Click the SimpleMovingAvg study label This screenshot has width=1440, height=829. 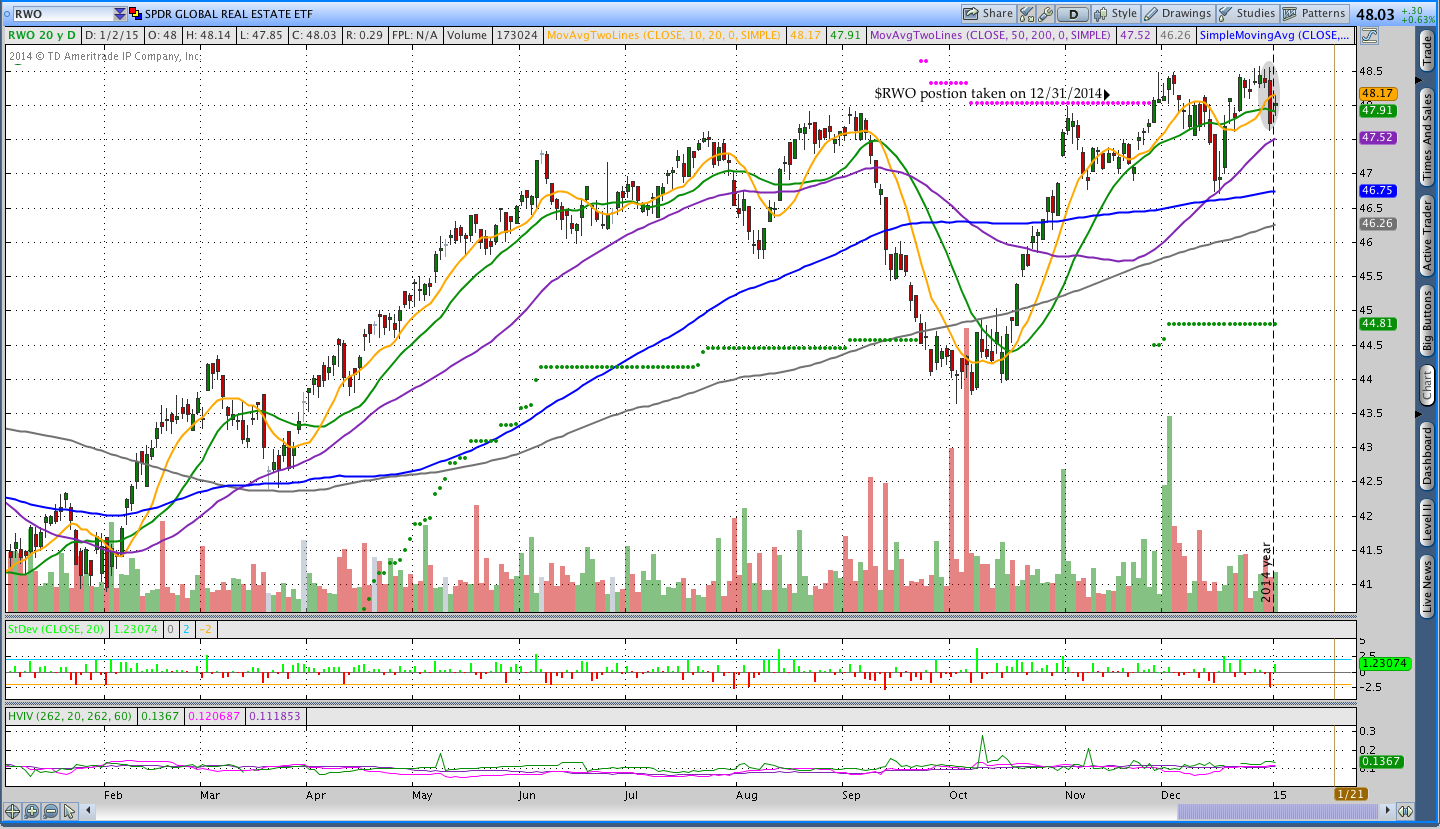click(x=1274, y=35)
